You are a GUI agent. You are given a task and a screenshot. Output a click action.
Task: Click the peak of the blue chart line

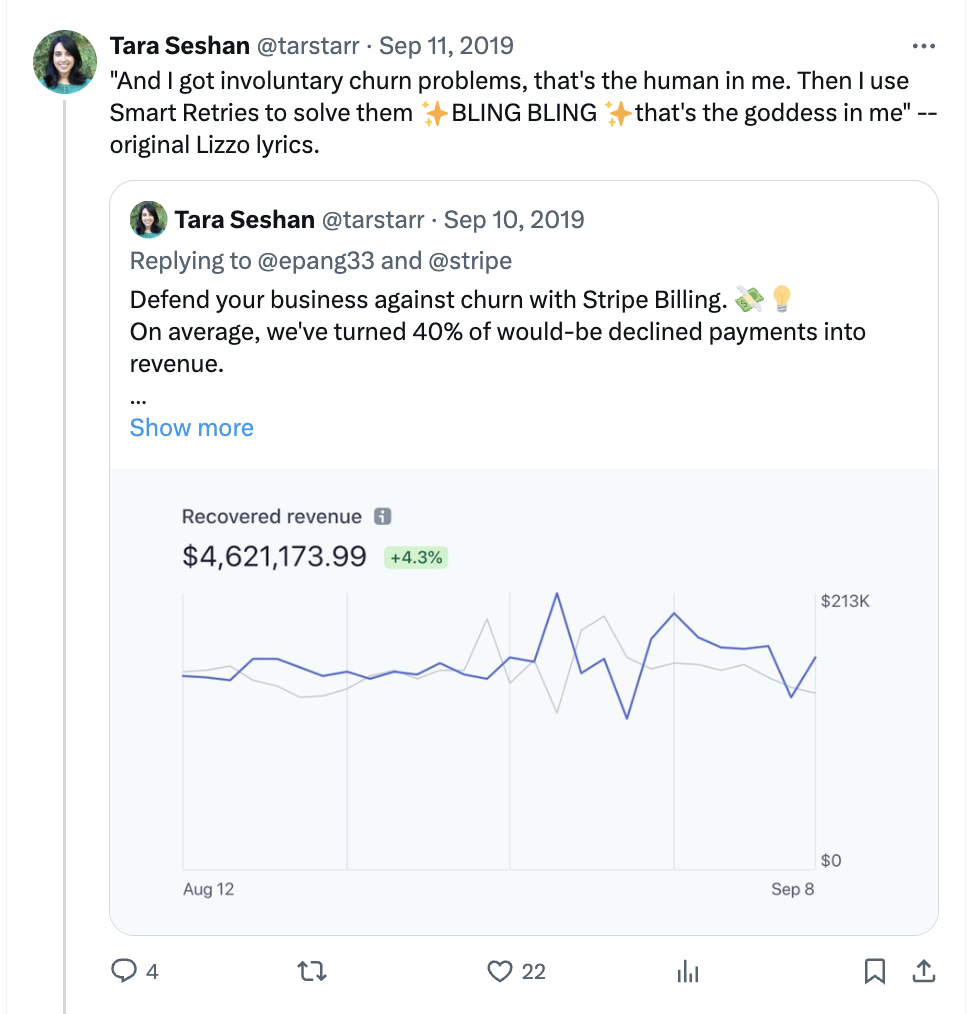pos(557,594)
